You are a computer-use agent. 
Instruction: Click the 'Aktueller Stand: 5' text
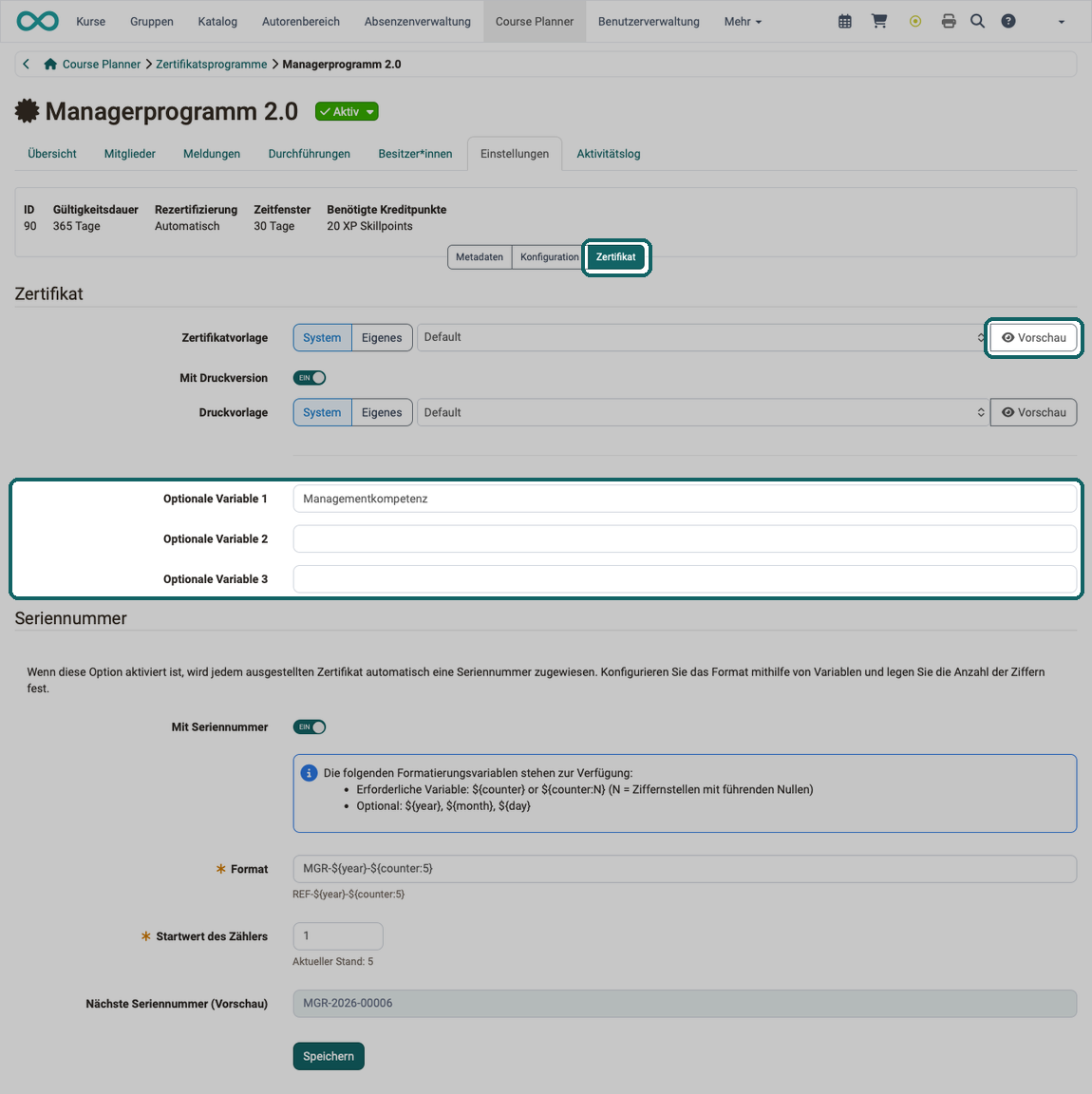333,961
